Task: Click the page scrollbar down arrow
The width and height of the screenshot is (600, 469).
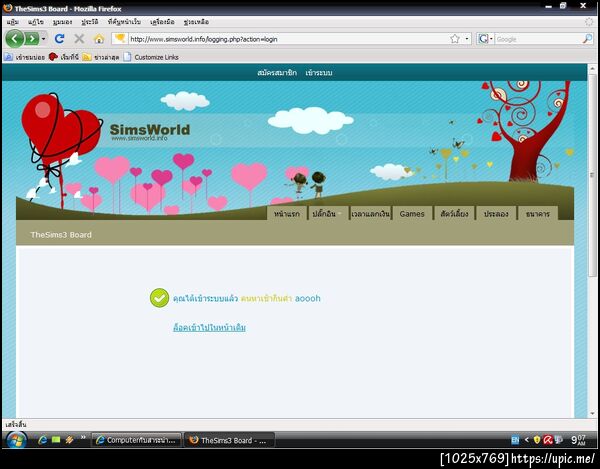Action: (x=592, y=414)
